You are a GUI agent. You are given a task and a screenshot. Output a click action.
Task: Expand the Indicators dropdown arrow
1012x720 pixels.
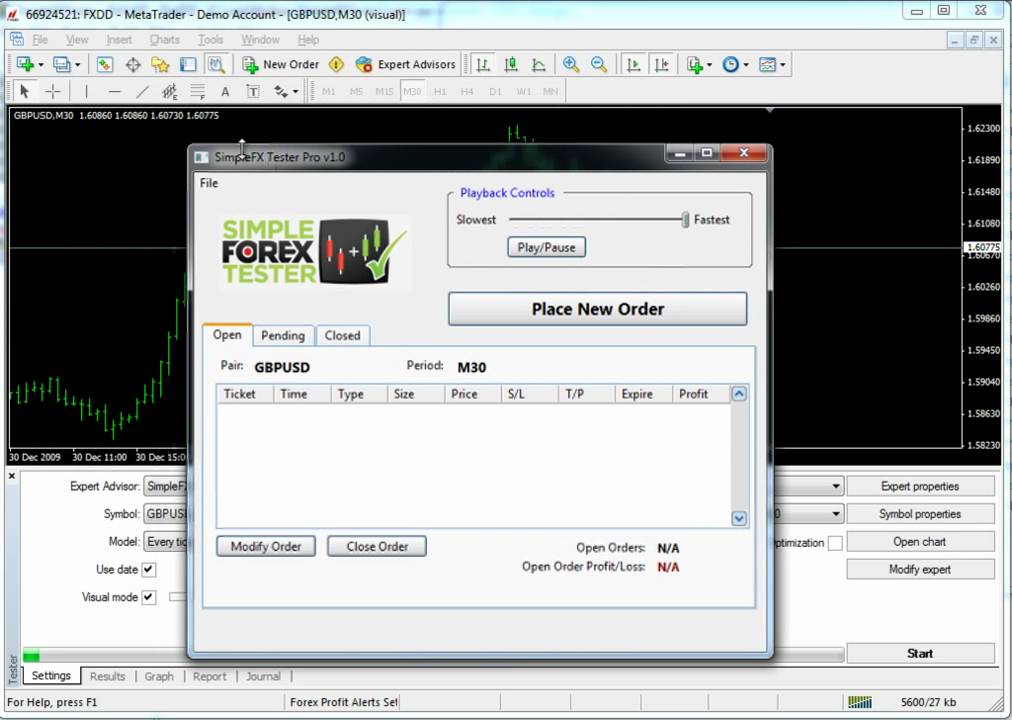(709, 65)
